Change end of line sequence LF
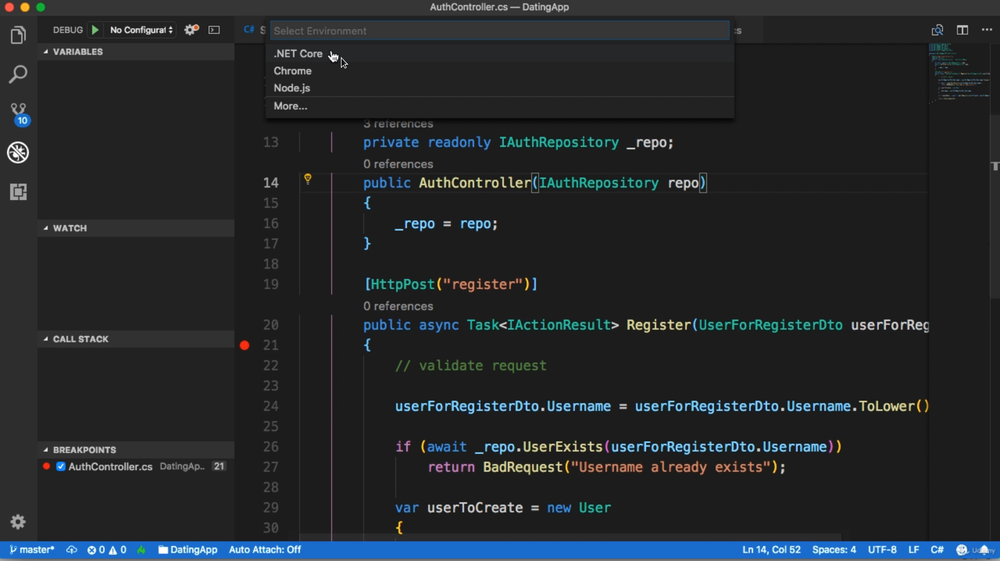Image resolution: width=1000 pixels, height=561 pixels. (x=914, y=550)
